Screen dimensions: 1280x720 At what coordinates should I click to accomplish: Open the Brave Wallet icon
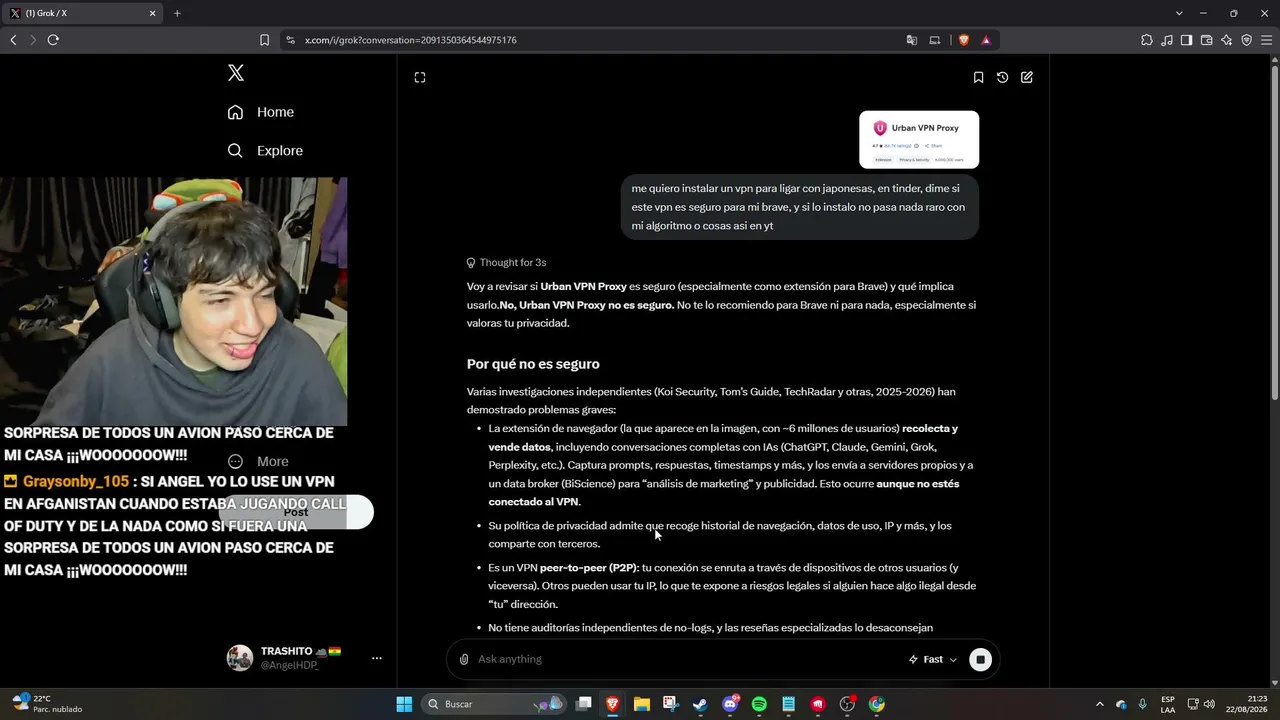(1206, 40)
